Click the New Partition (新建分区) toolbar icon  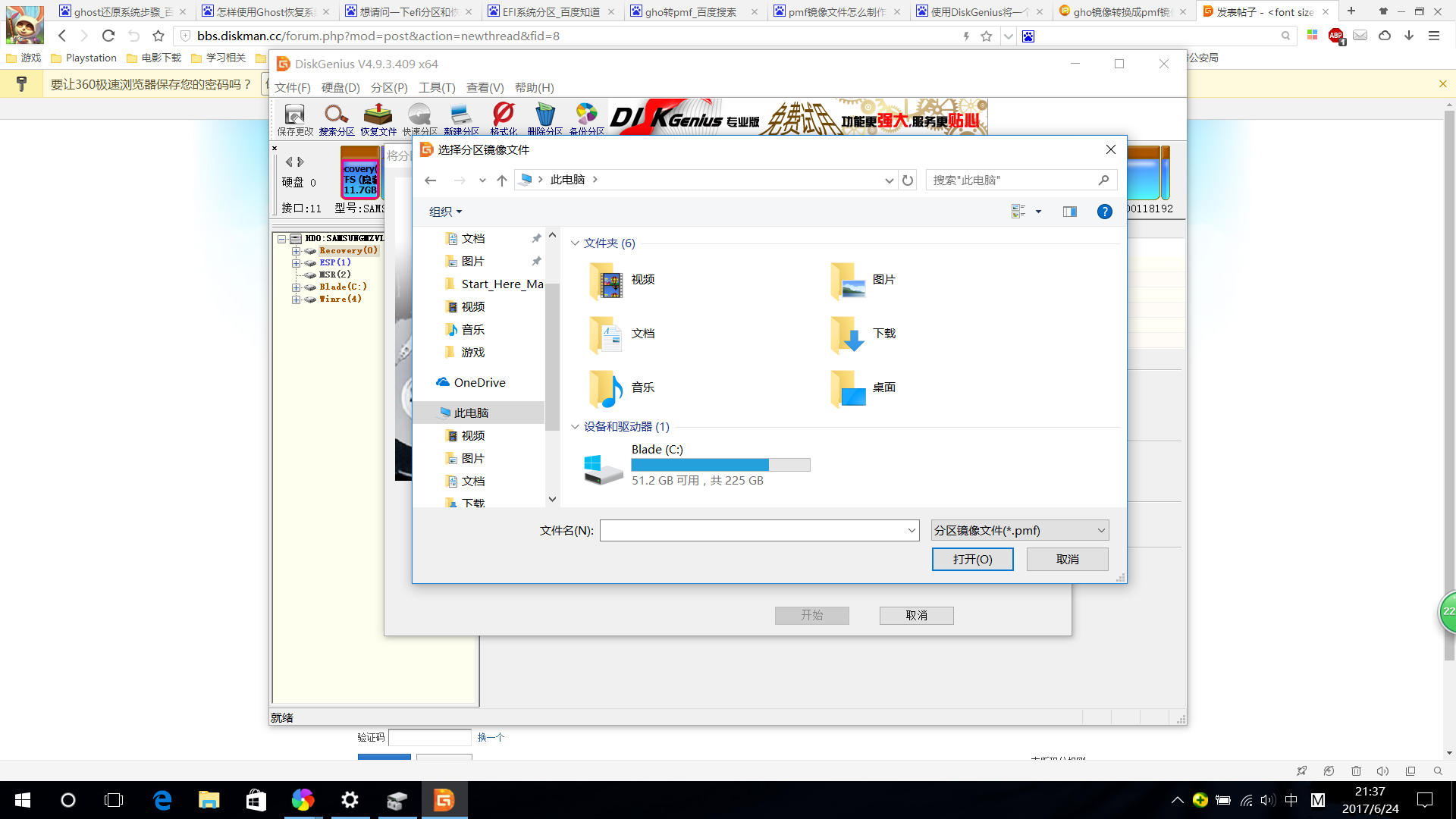461,119
